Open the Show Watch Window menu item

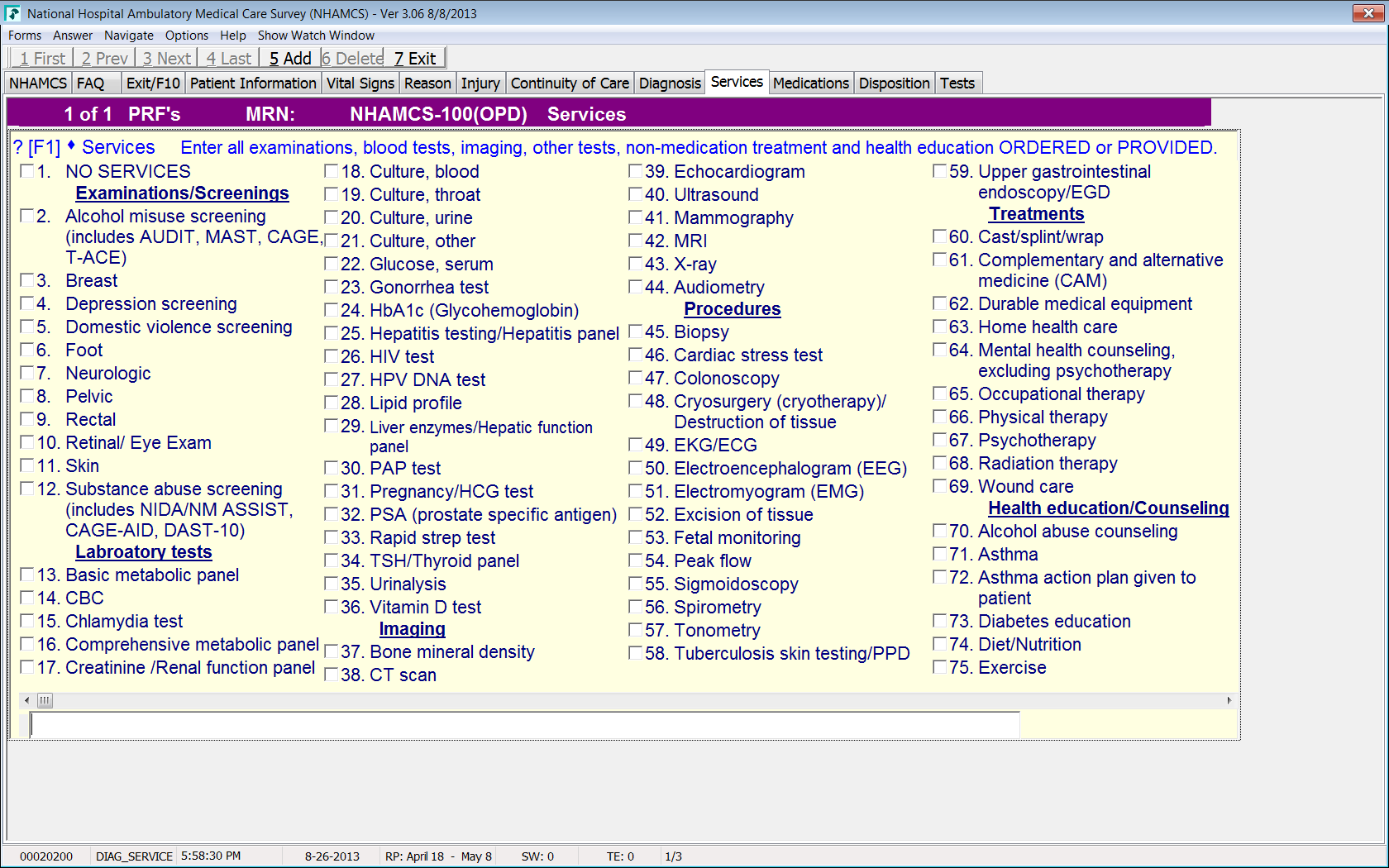(316, 36)
